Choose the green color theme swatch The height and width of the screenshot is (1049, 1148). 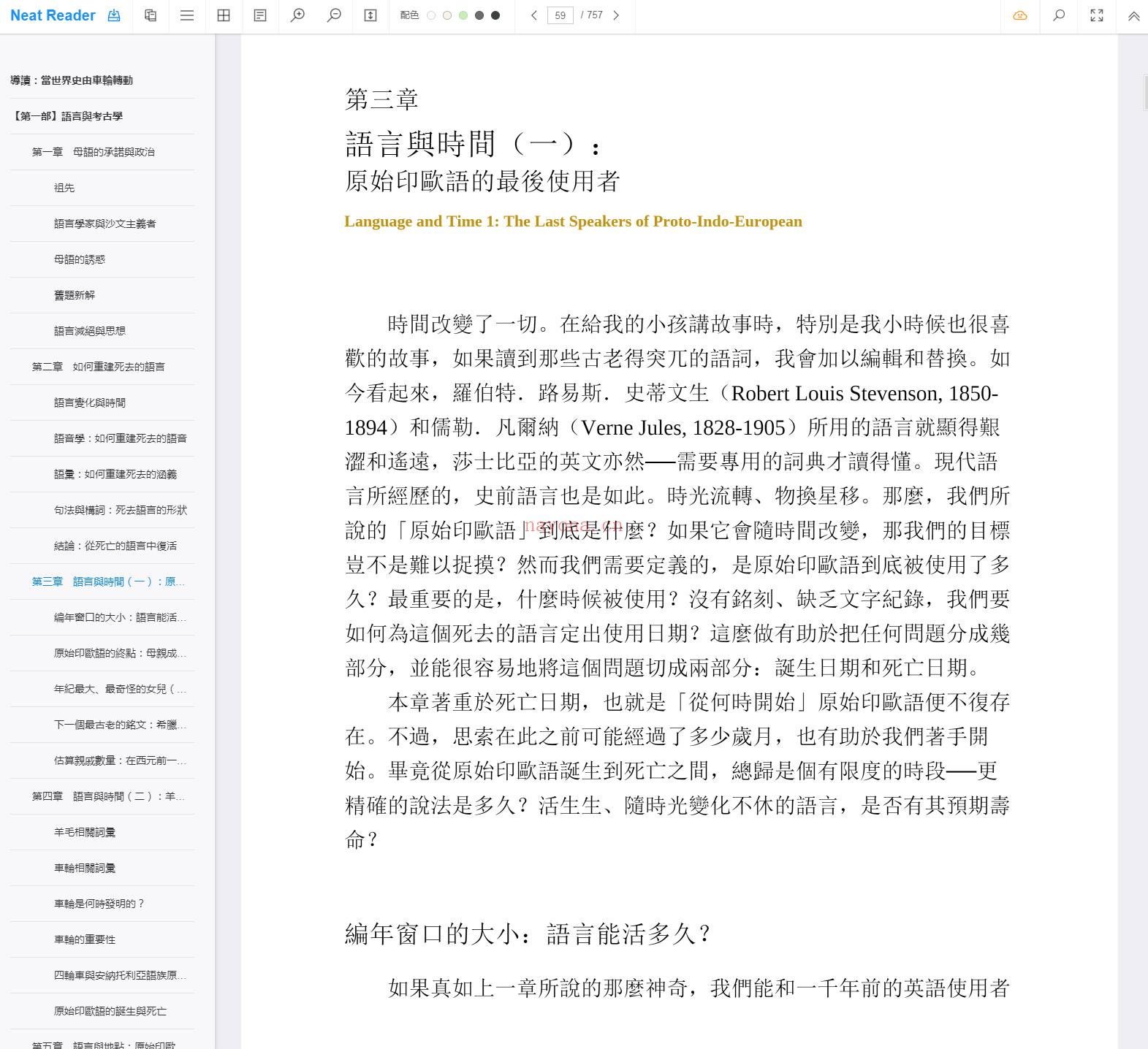463,15
